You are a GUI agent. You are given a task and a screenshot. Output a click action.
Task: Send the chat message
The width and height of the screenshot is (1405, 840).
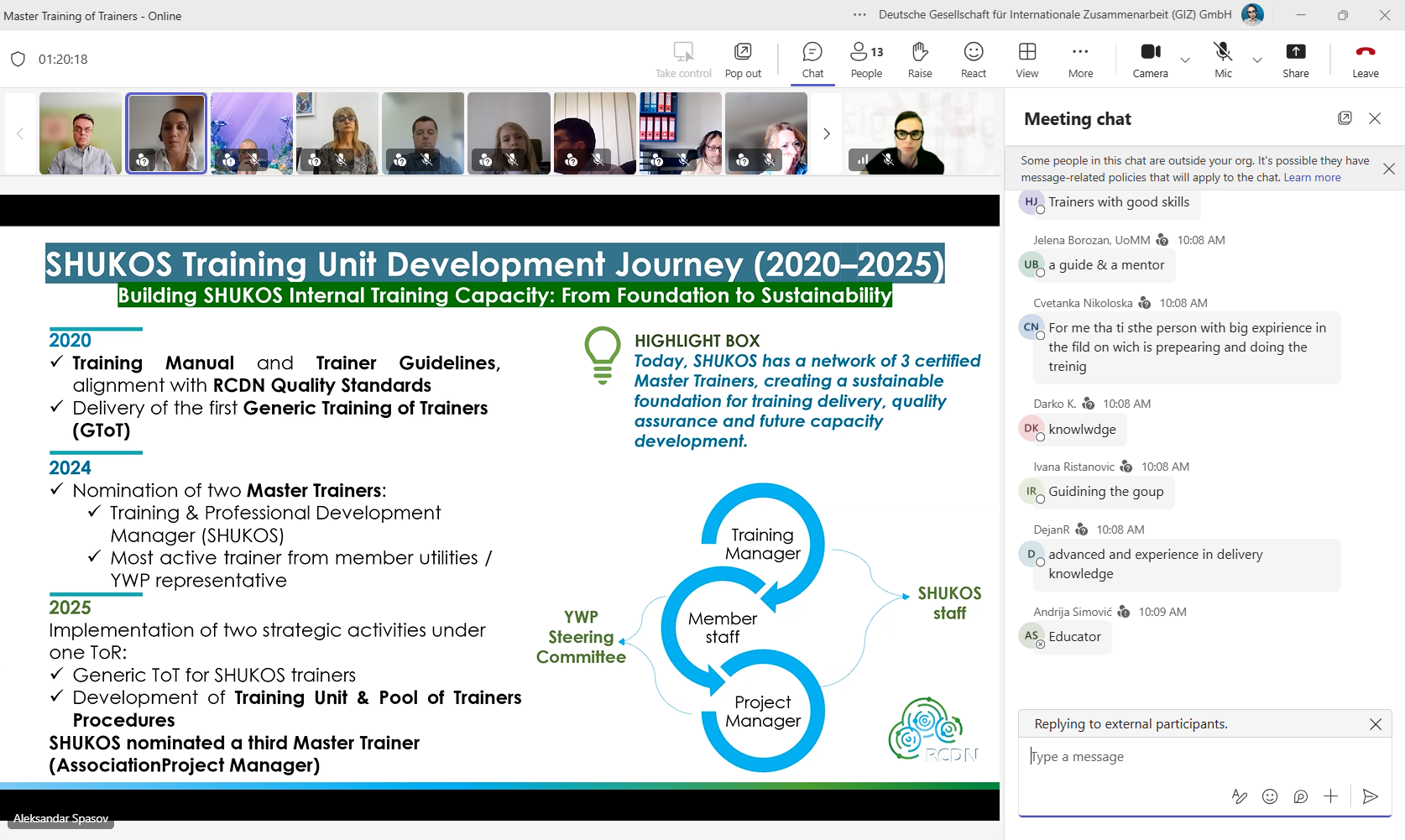[1371, 796]
